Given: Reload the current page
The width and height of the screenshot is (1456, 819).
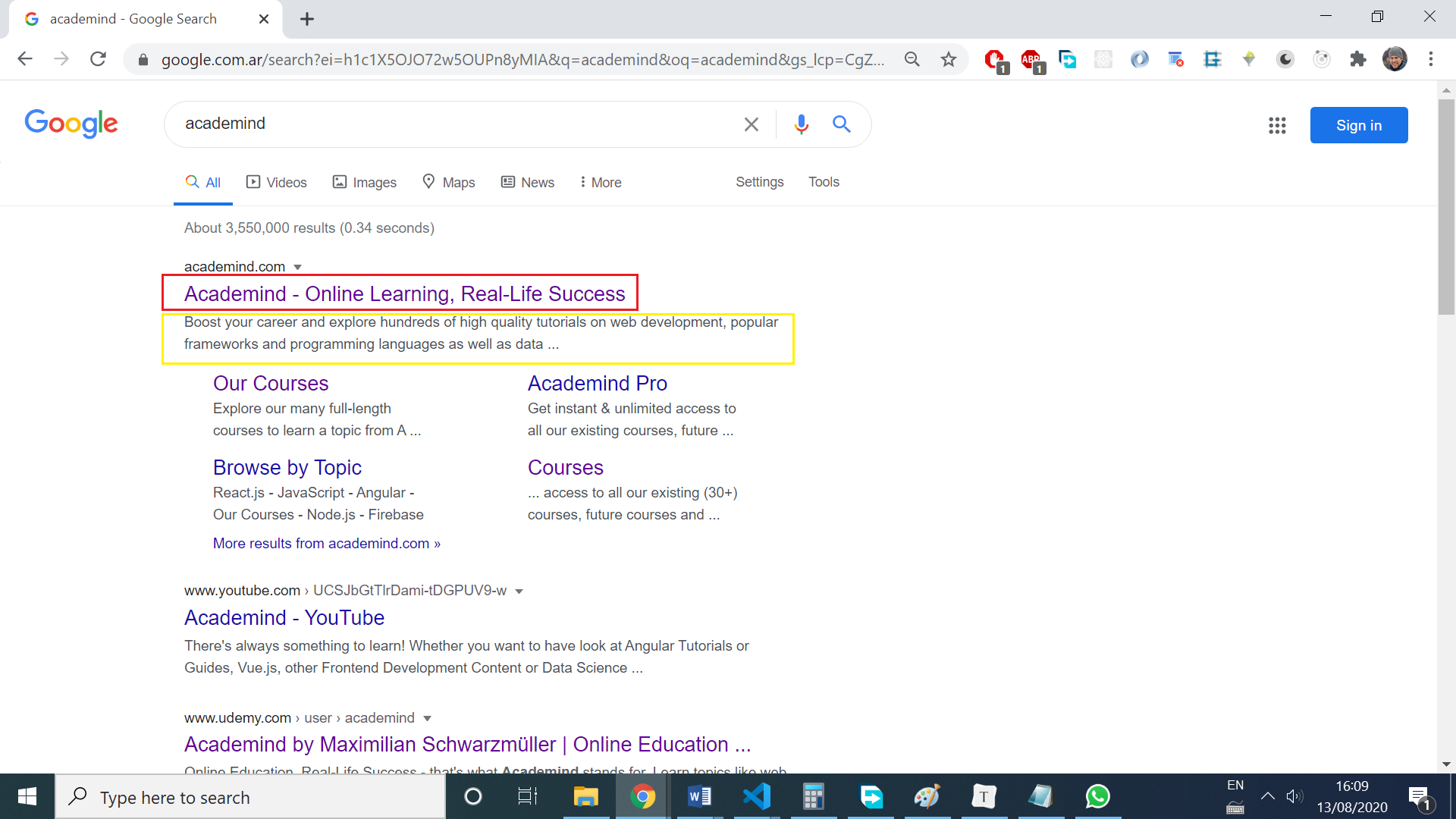Looking at the screenshot, I should point(98,58).
